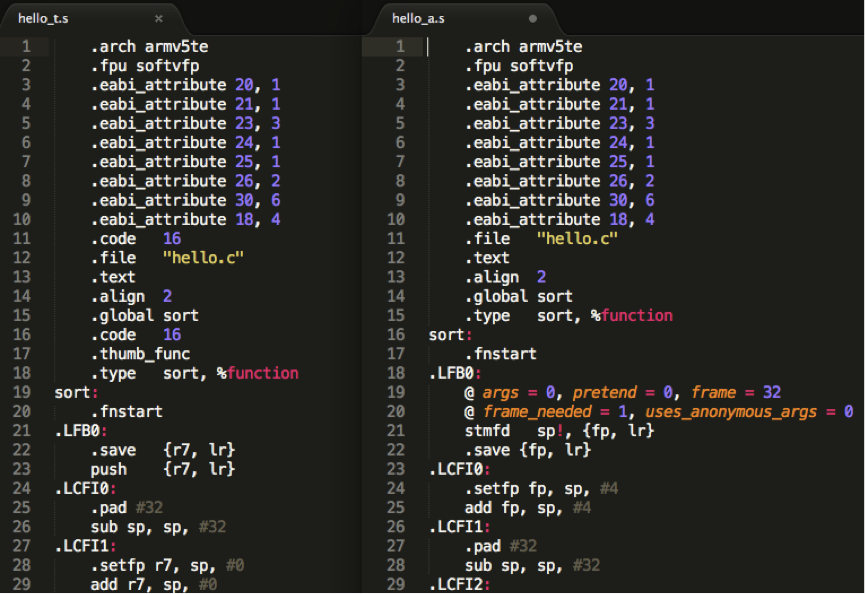Click line number 16 in right pane
The image size is (865, 594).
(396, 335)
